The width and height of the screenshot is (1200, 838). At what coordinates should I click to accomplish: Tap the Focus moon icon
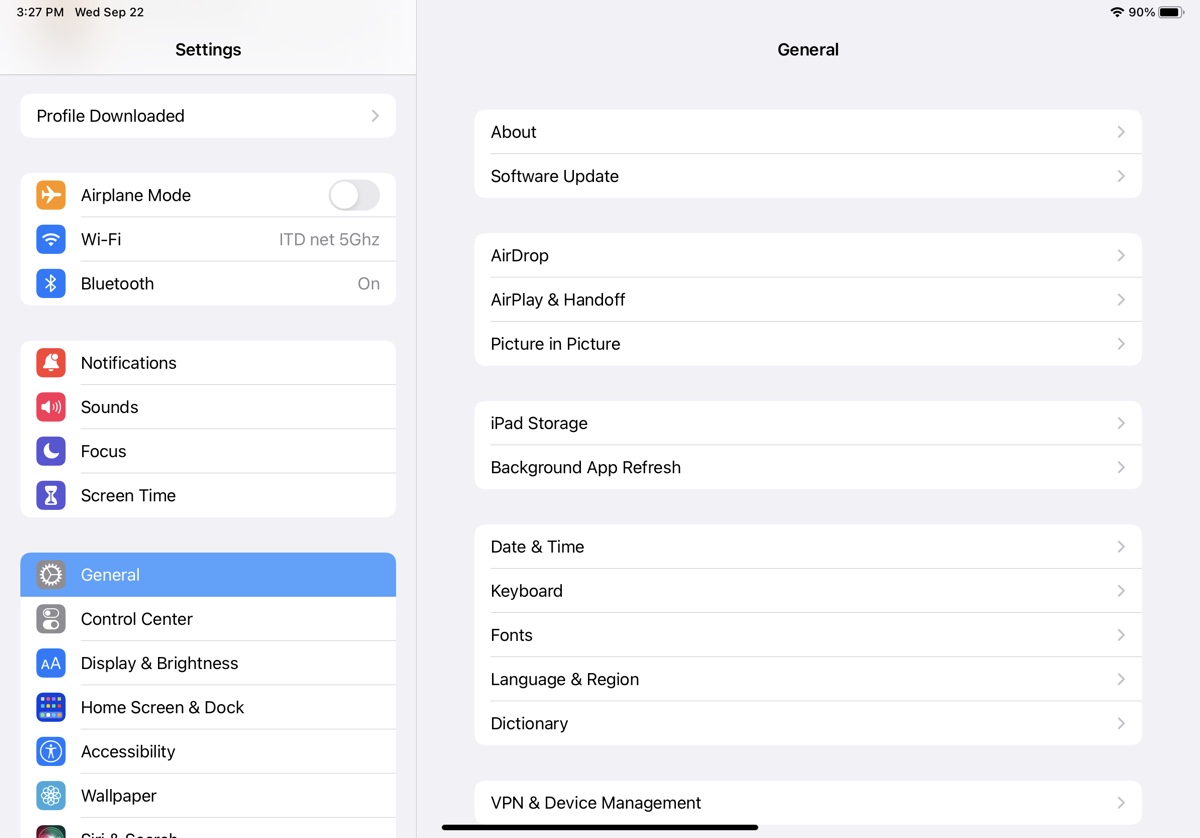pyautogui.click(x=51, y=451)
